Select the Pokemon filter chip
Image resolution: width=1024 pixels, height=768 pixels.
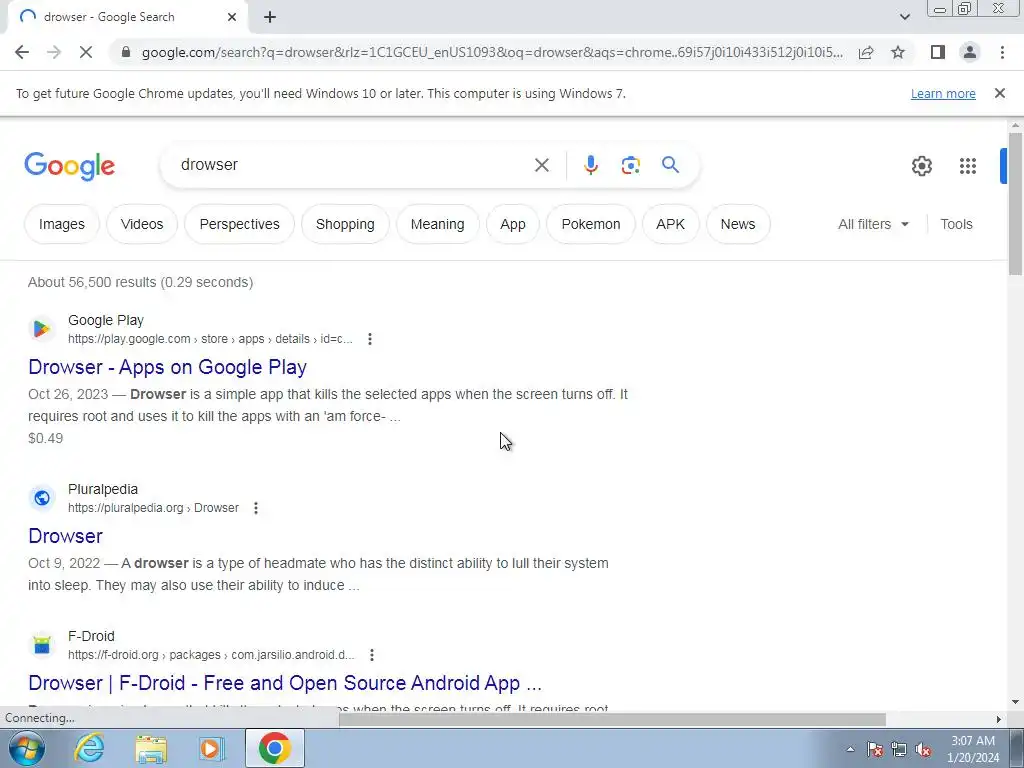(591, 224)
